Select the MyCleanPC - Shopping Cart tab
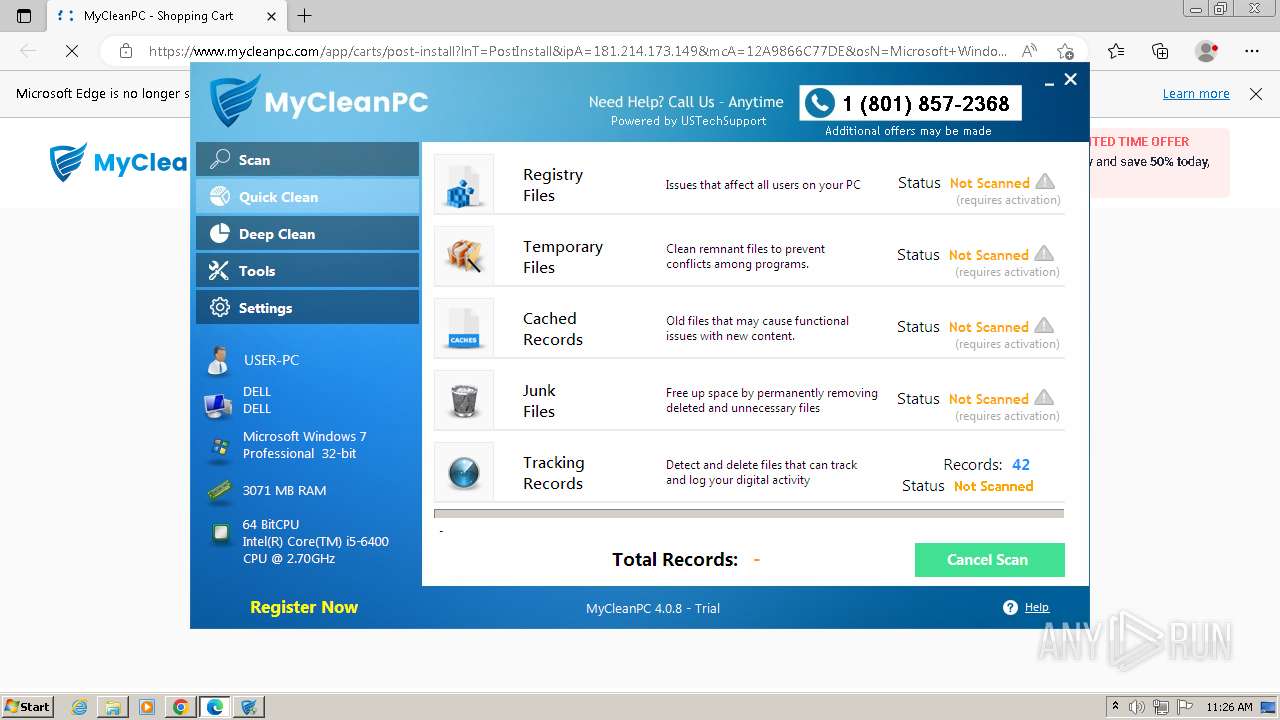This screenshot has width=1280, height=720. tap(167, 16)
